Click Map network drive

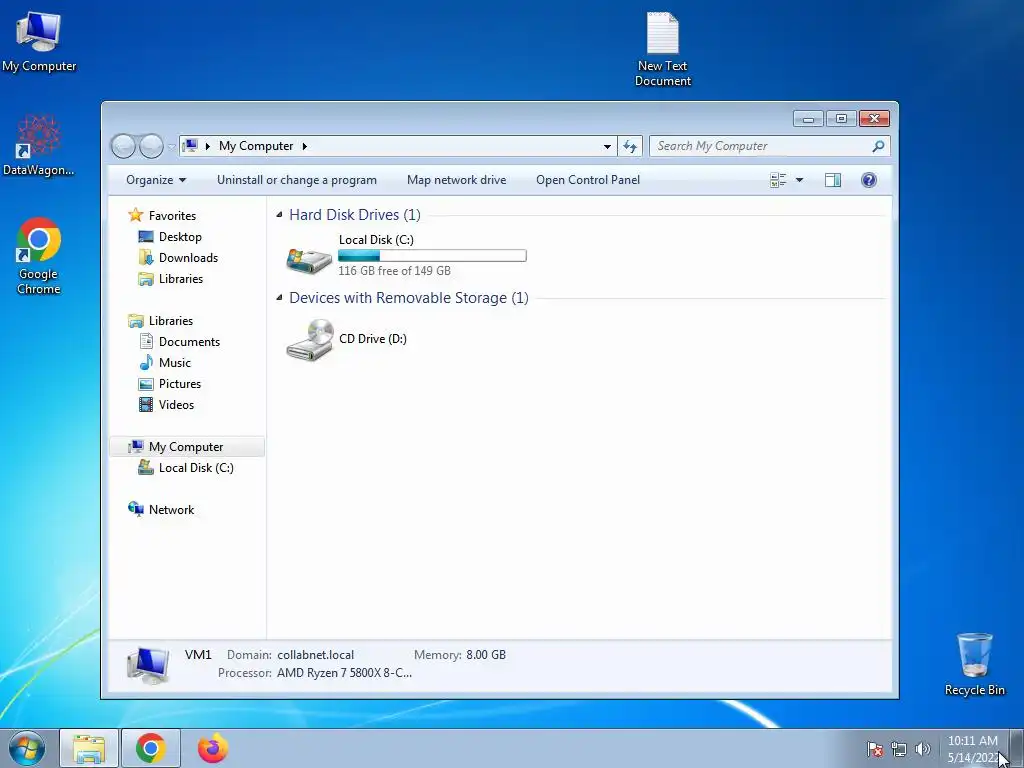click(456, 180)
